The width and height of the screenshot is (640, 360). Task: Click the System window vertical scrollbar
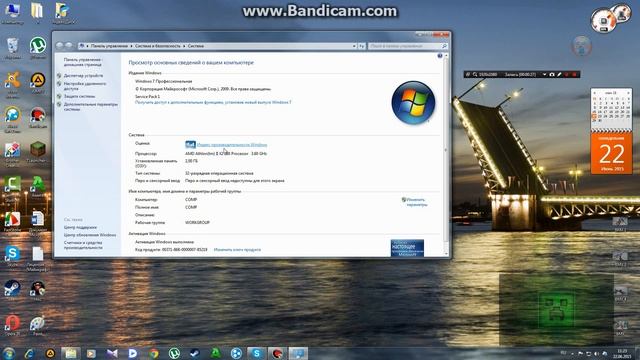tap(446, 155)
